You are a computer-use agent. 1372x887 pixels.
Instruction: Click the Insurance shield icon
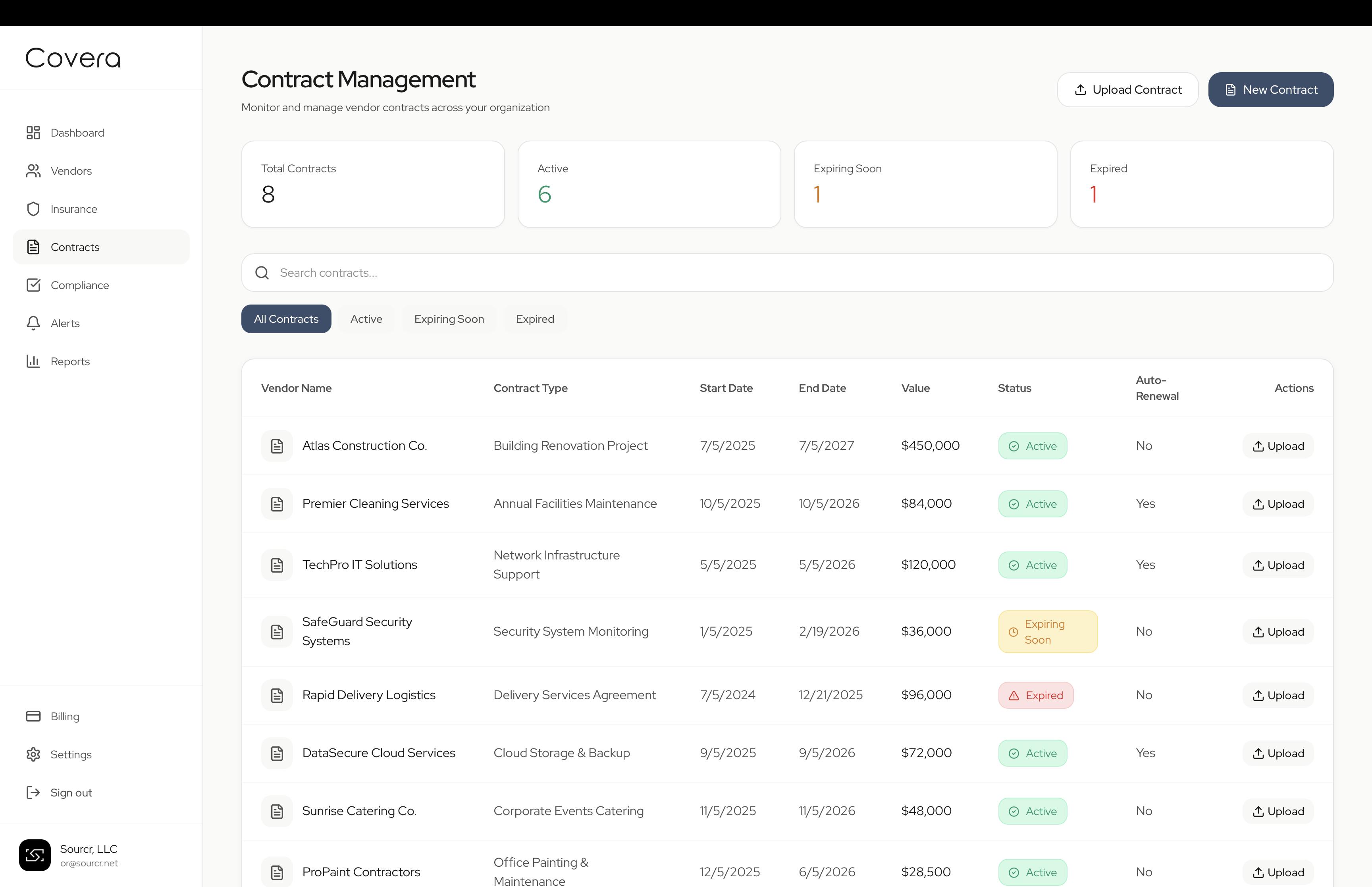click(x=33, y=209)
